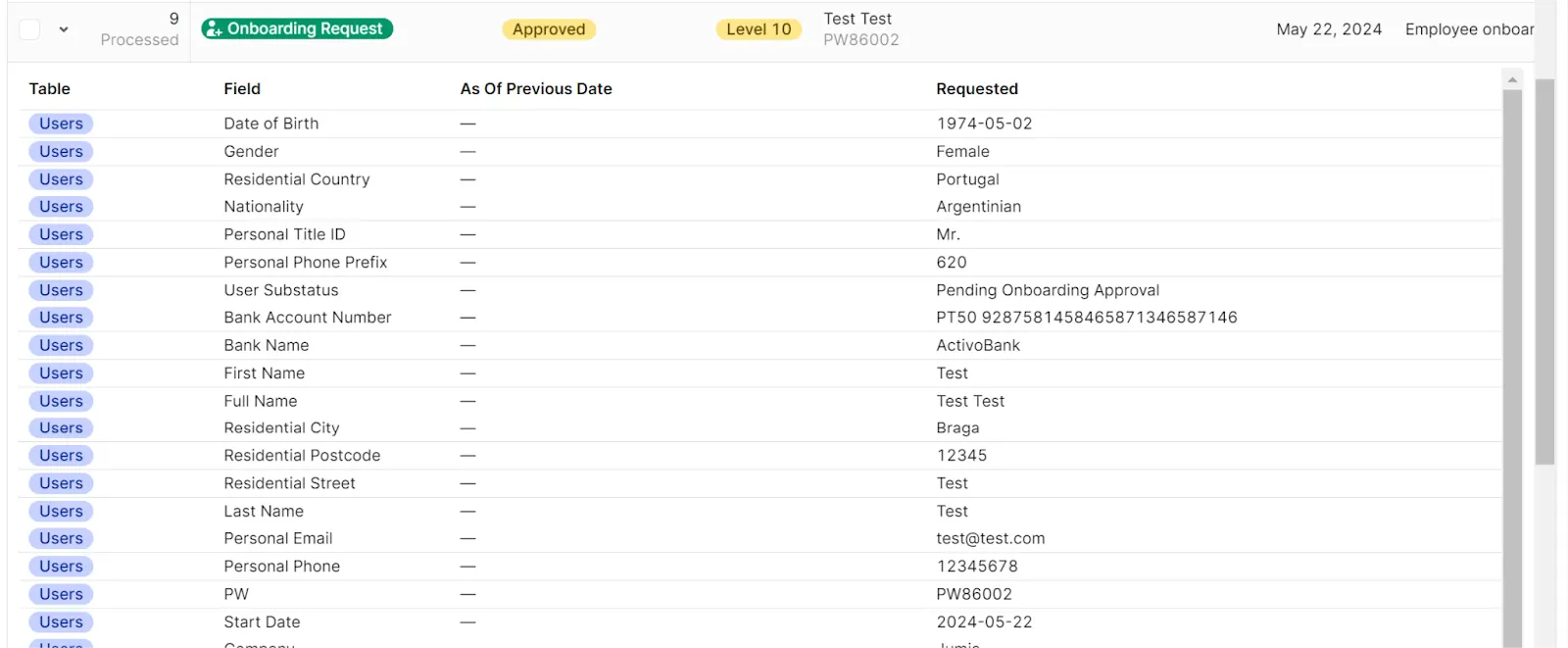This screenshot has width=1568, height=648.
Task: Click requested postcode 12345
Action: [961, 456]
